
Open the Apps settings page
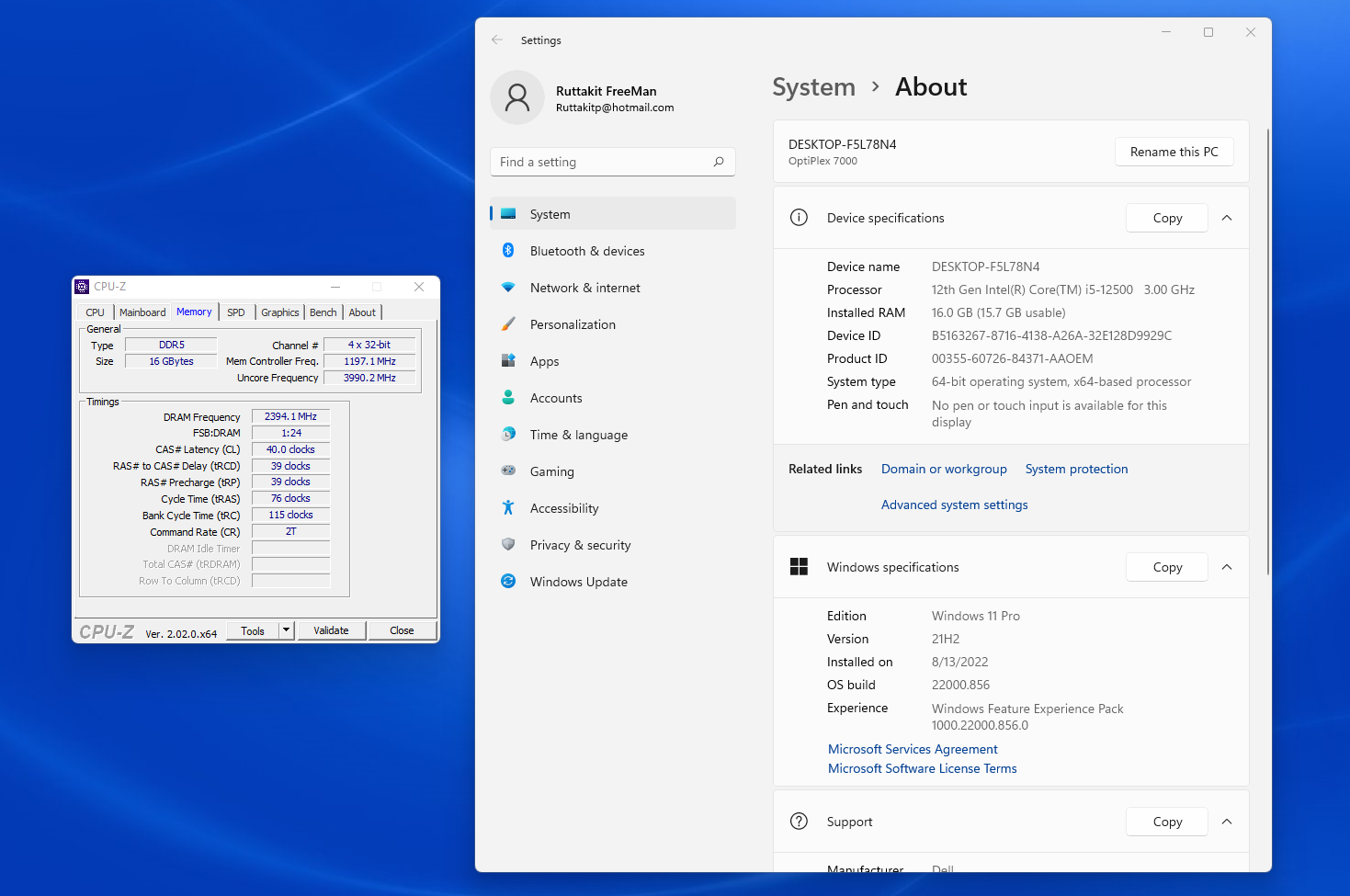tap(613, 361)
